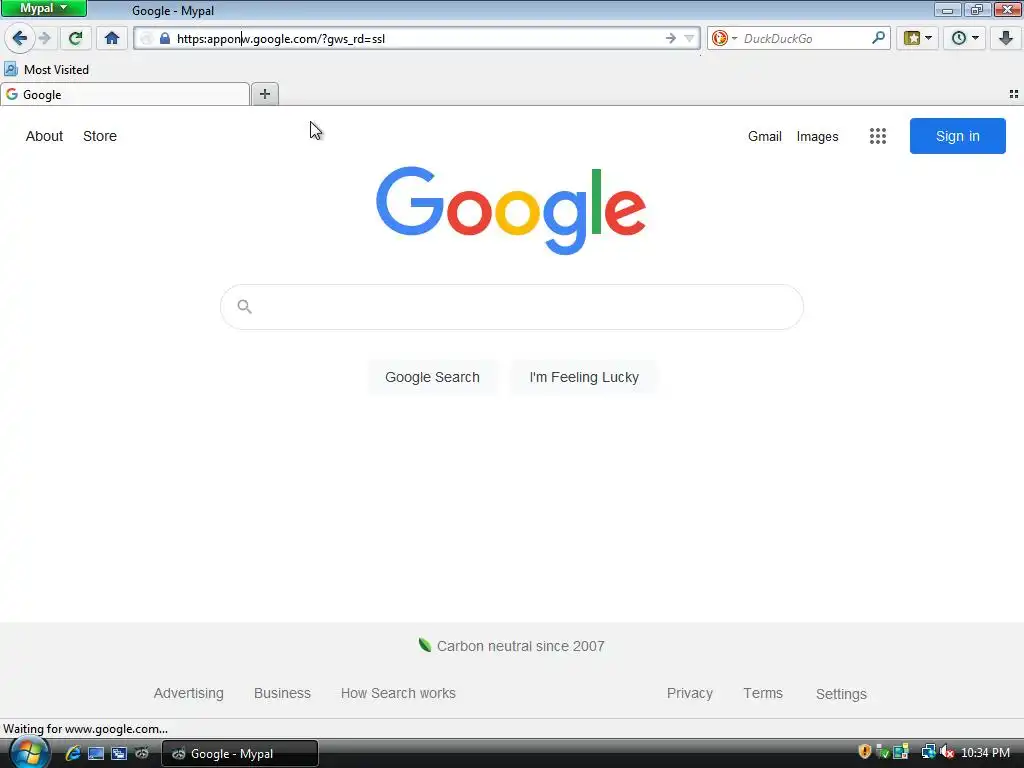Open the About link
The width and height of the screenshot is (1024, 768).
(x=44, y=136)
